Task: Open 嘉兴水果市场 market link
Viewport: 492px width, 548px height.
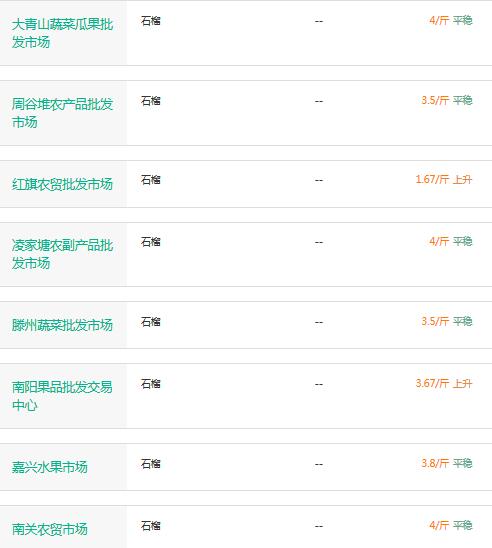Action: coord(50,467)
